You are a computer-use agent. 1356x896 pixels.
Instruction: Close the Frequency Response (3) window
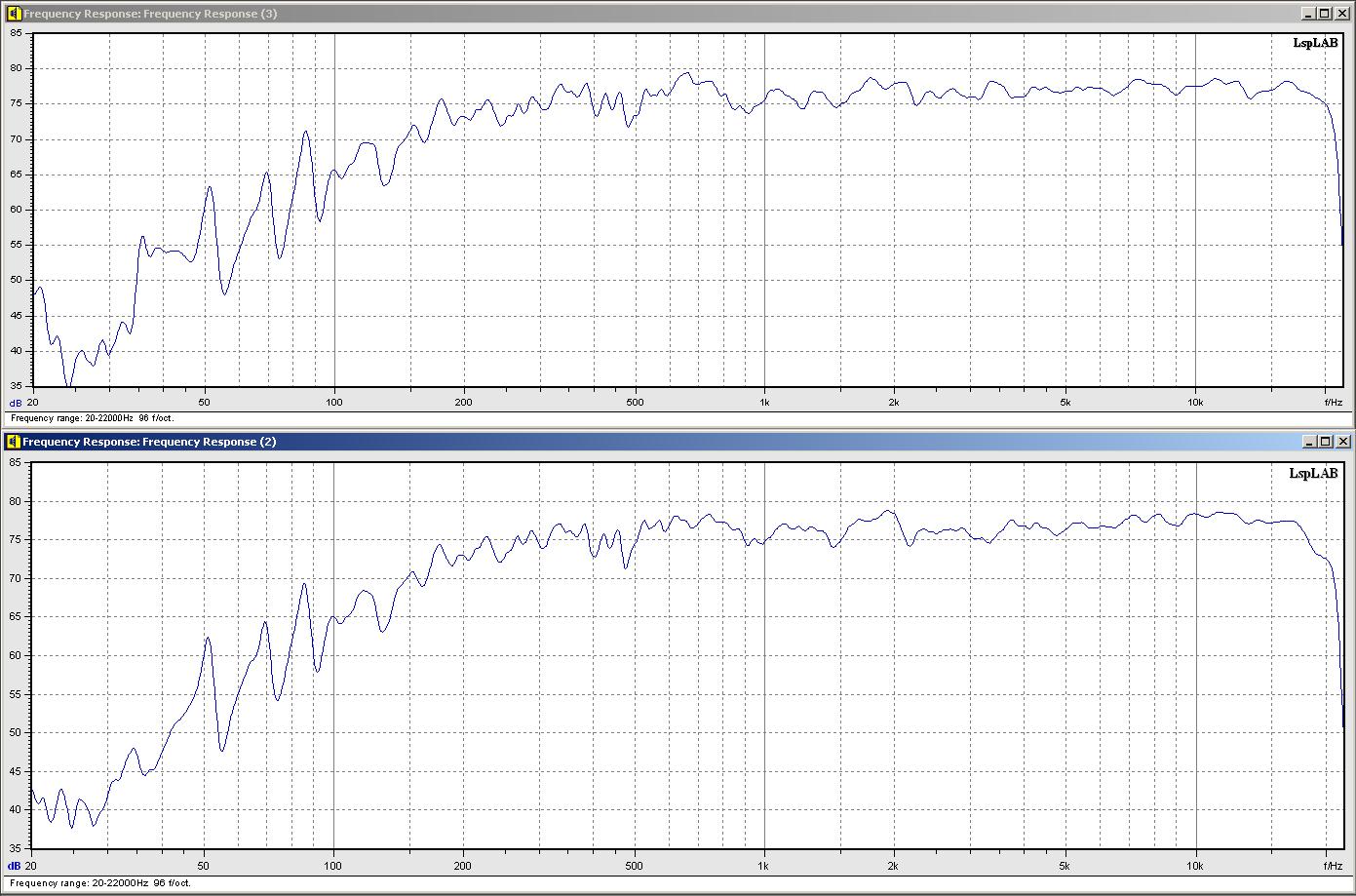[x=1342, y=14]
